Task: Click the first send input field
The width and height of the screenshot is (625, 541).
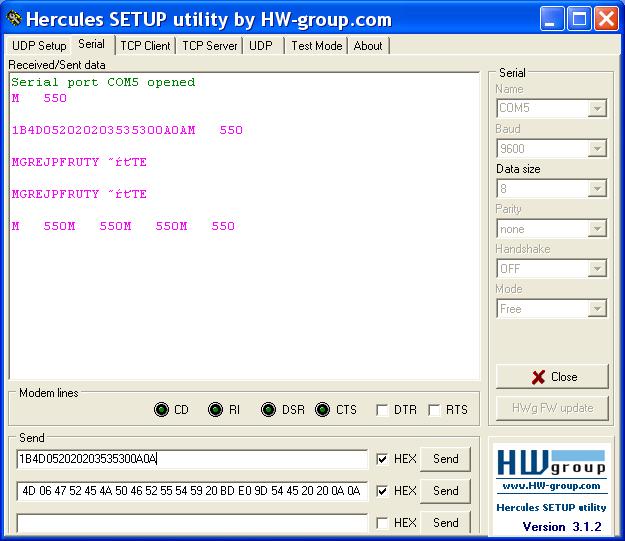Action: [192, 459]
